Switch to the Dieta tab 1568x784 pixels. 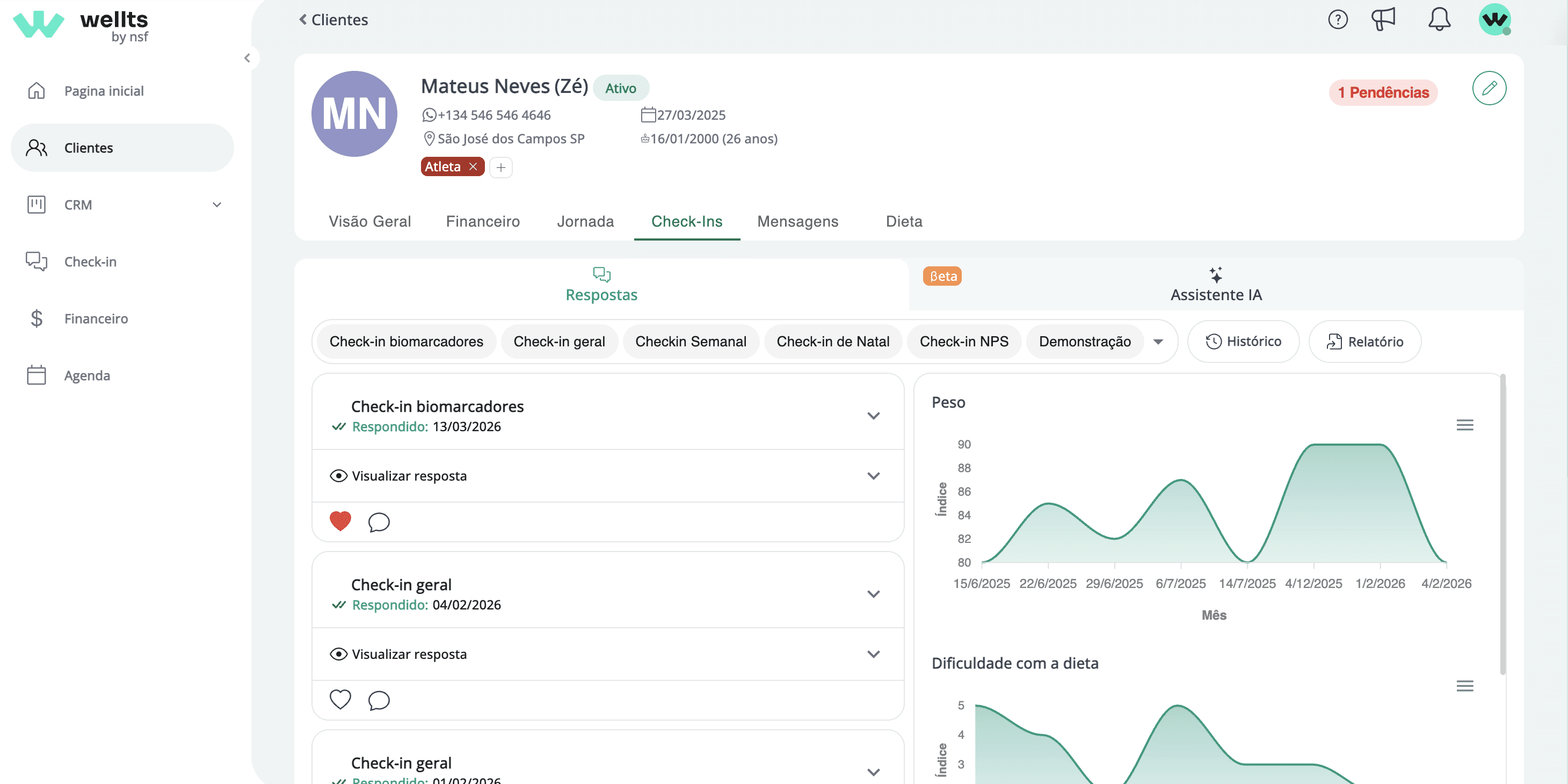pyautogui.click(x=904, y=222)
